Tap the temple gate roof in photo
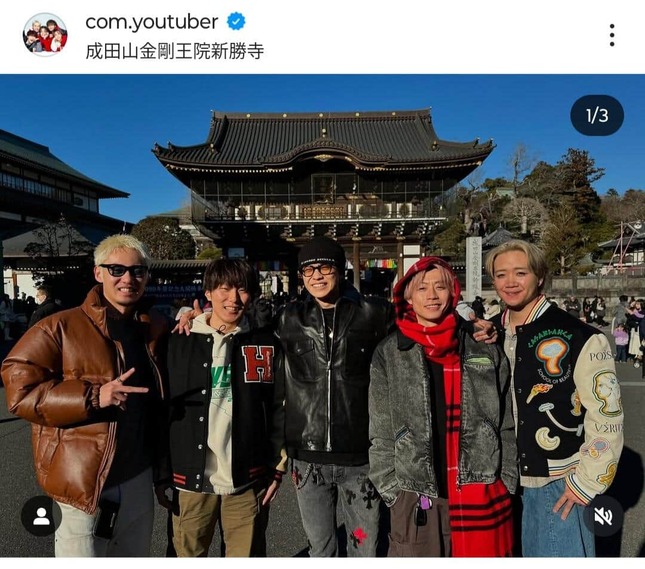Image resolution: width=645 pixels, height=569 pixels. [x=324, y=138]
